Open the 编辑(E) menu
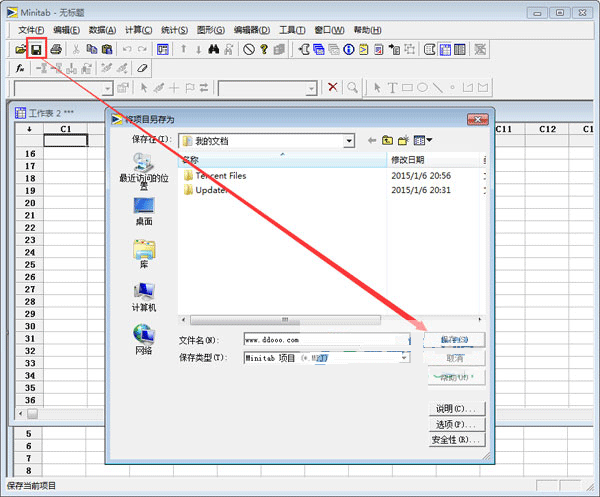 (x=67, y=30)
